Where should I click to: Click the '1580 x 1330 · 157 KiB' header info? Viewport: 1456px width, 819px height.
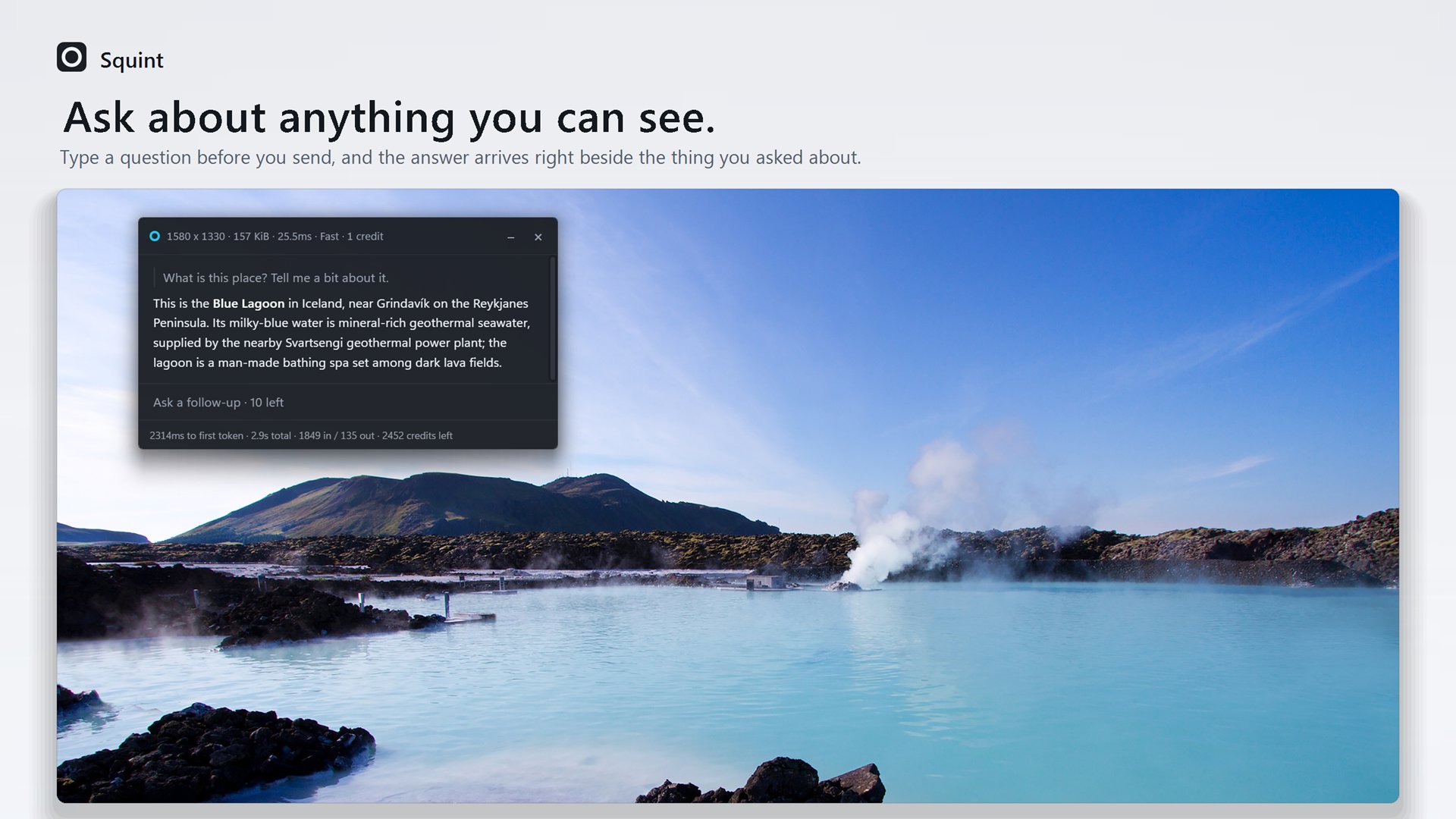218,237
